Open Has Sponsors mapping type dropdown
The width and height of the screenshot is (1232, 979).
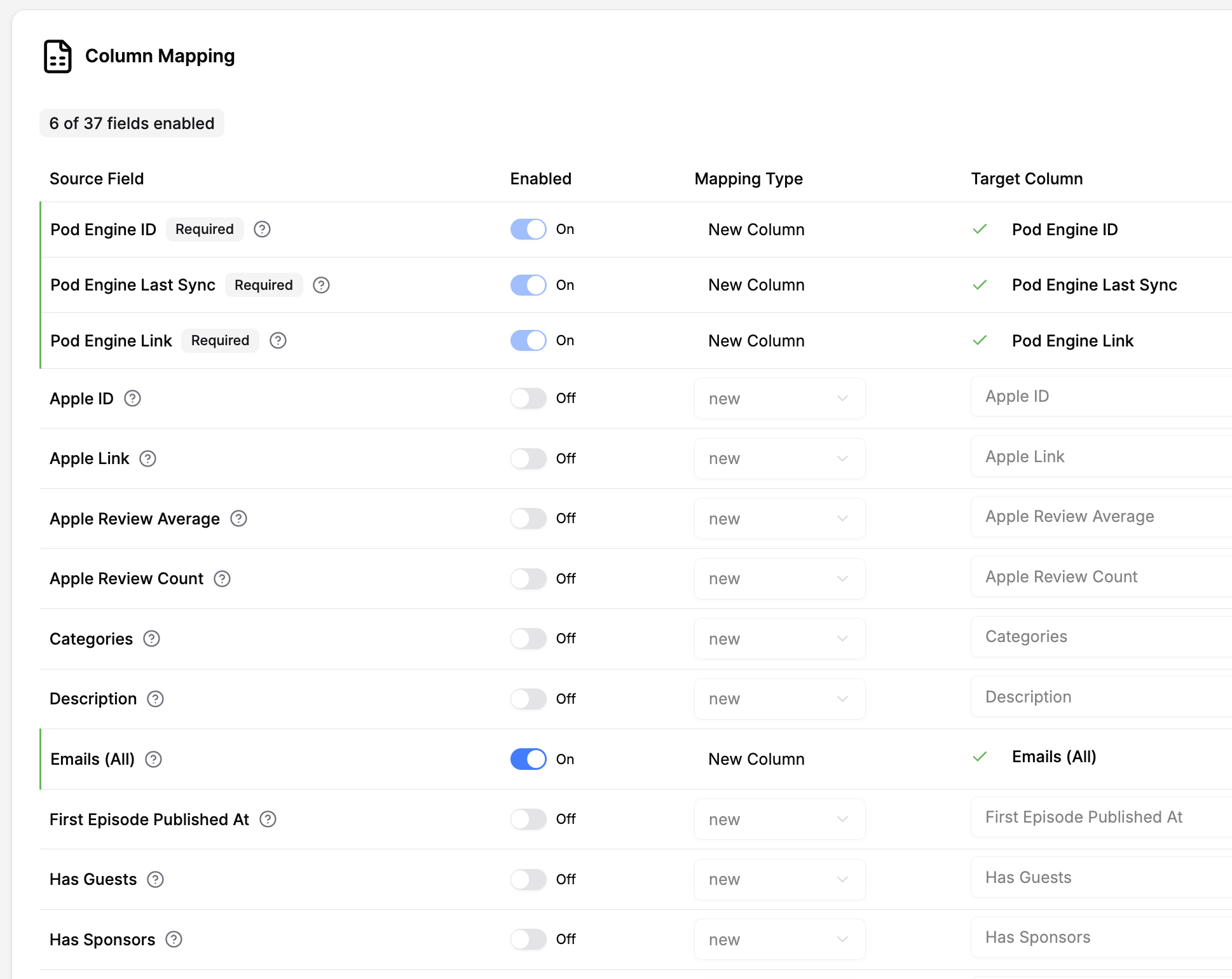[x=779, y=940]
